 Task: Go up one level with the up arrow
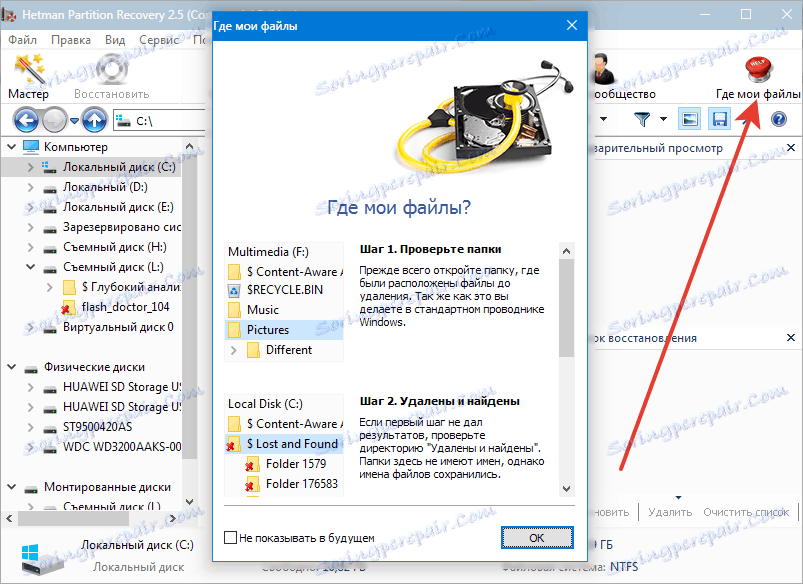point(94,121)
